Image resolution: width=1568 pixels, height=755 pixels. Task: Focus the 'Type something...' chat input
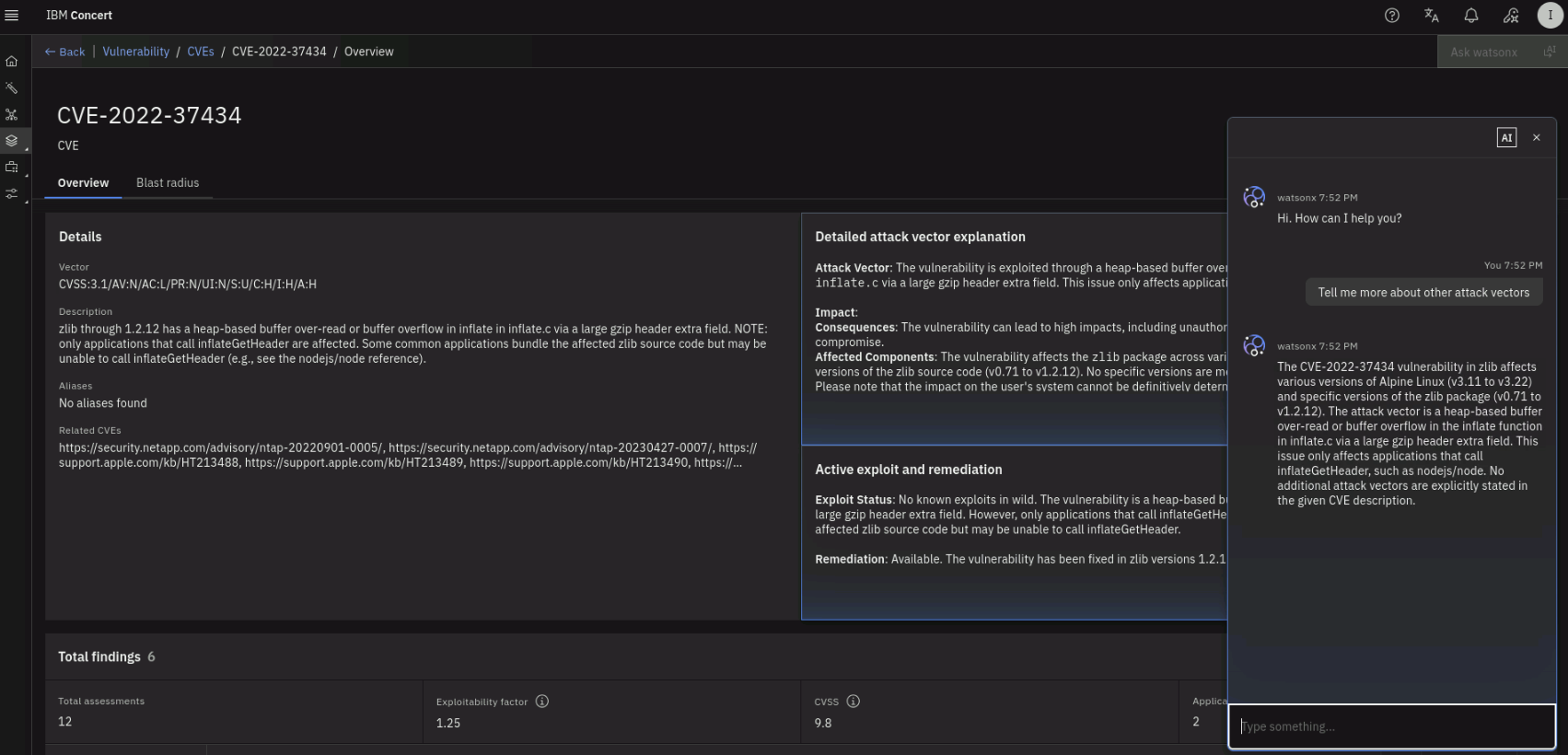(1390, 726)
